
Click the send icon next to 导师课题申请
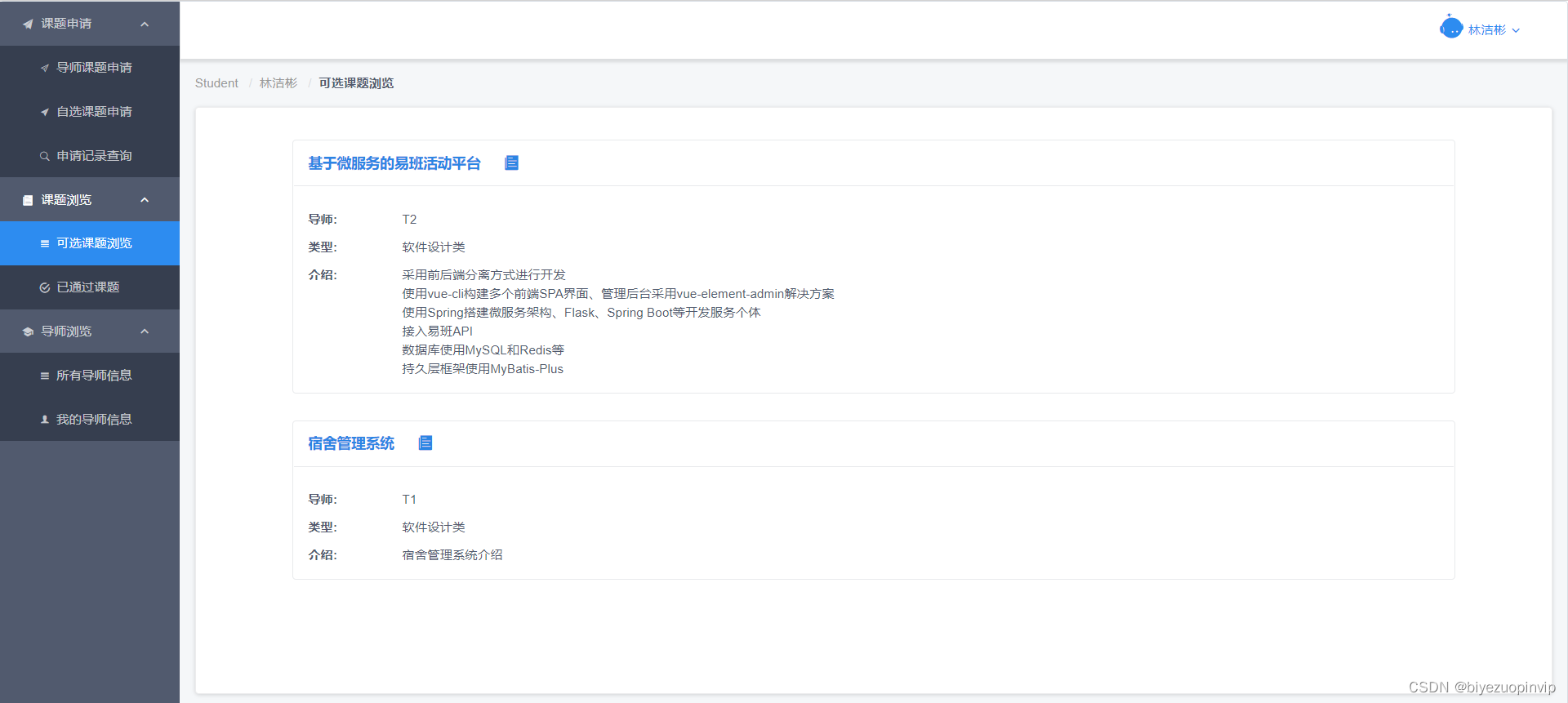(x=45, y=68)
